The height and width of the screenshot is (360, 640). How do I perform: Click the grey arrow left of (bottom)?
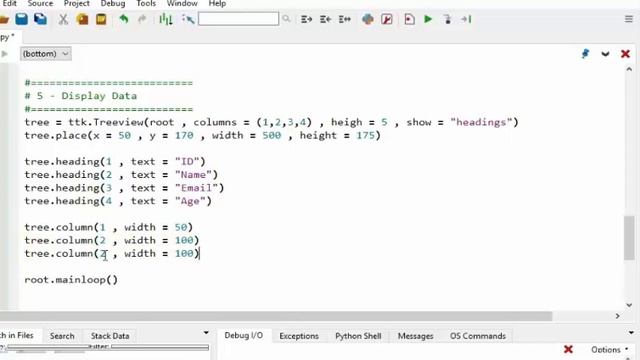click(x=4, y=54)
